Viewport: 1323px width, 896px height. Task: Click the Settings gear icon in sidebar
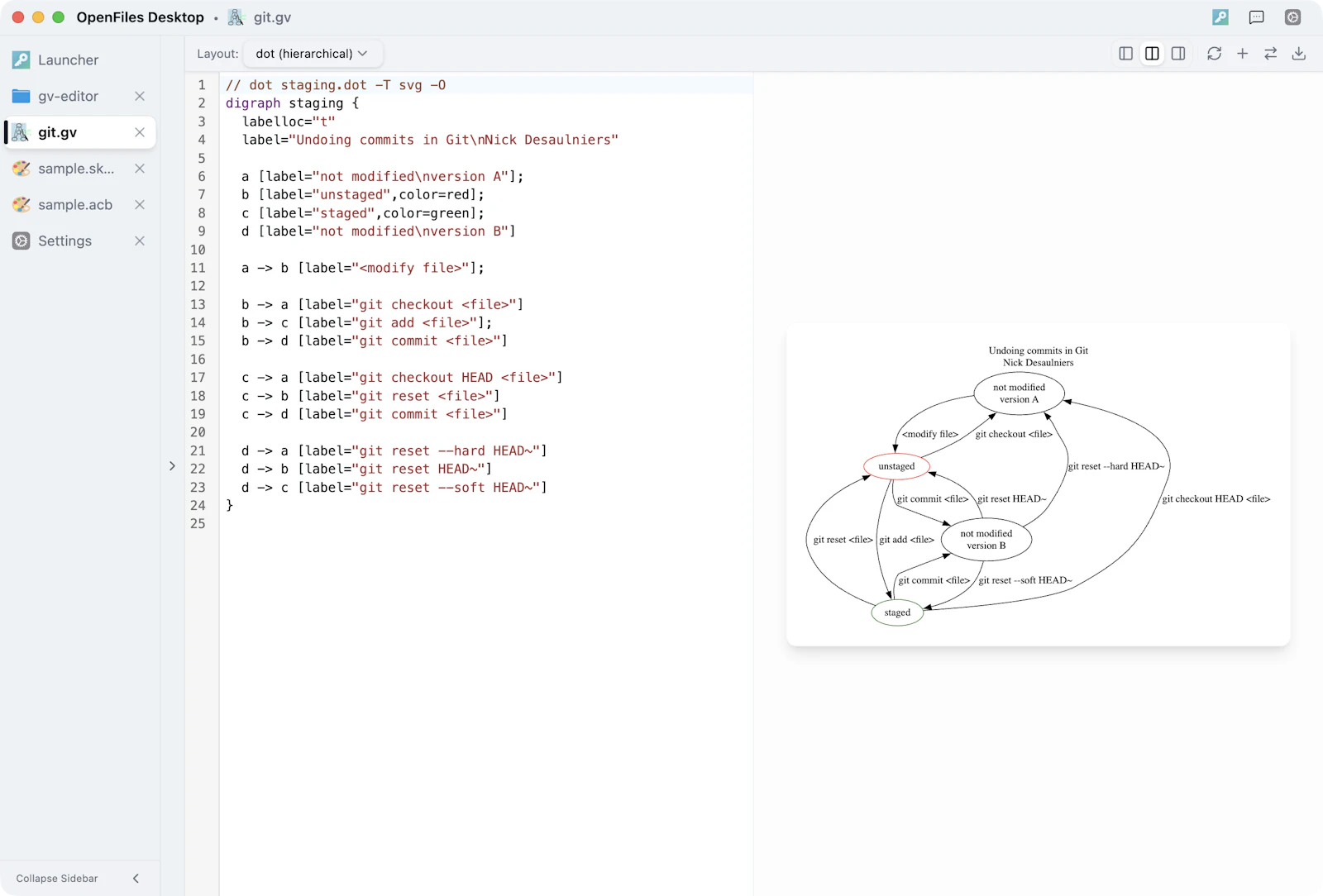coord(21,241)
